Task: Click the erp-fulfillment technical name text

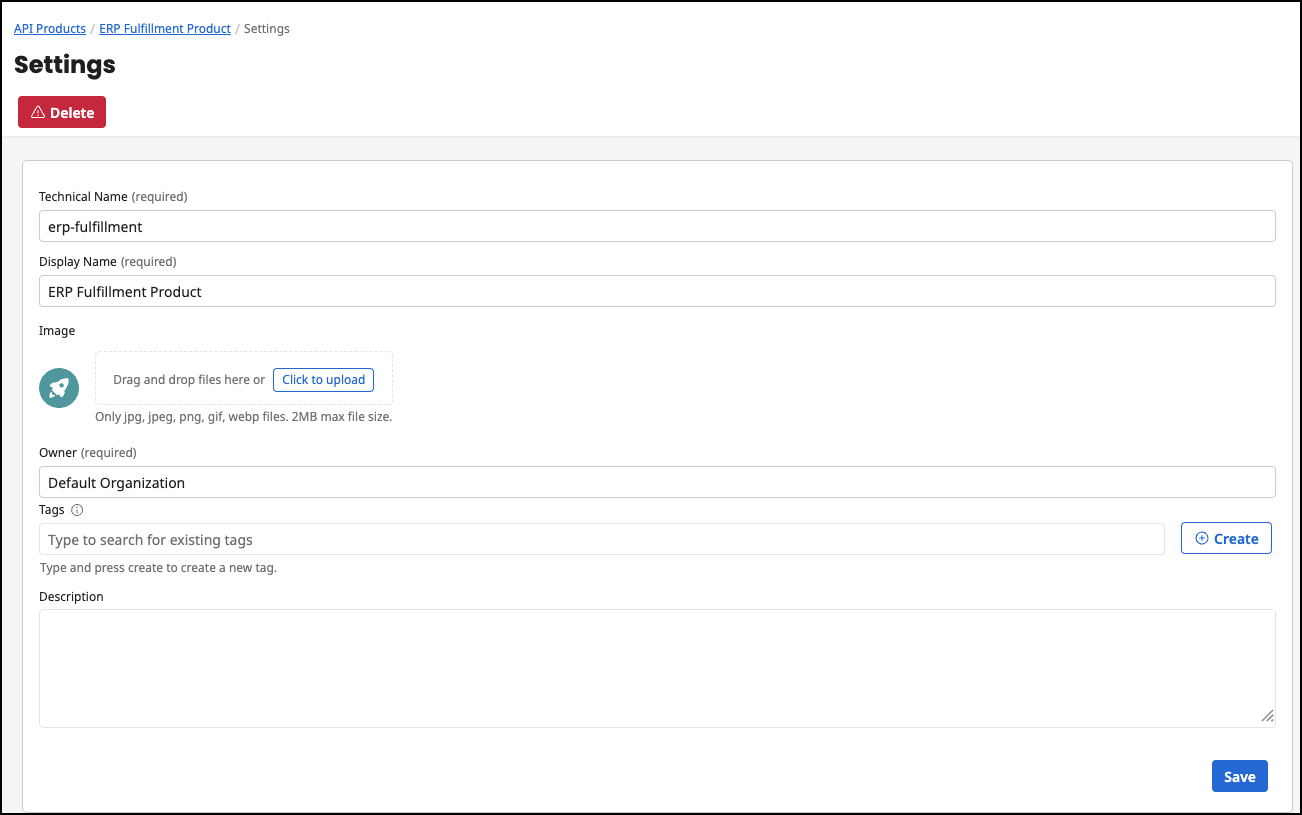Action: [x=94, y=226]
